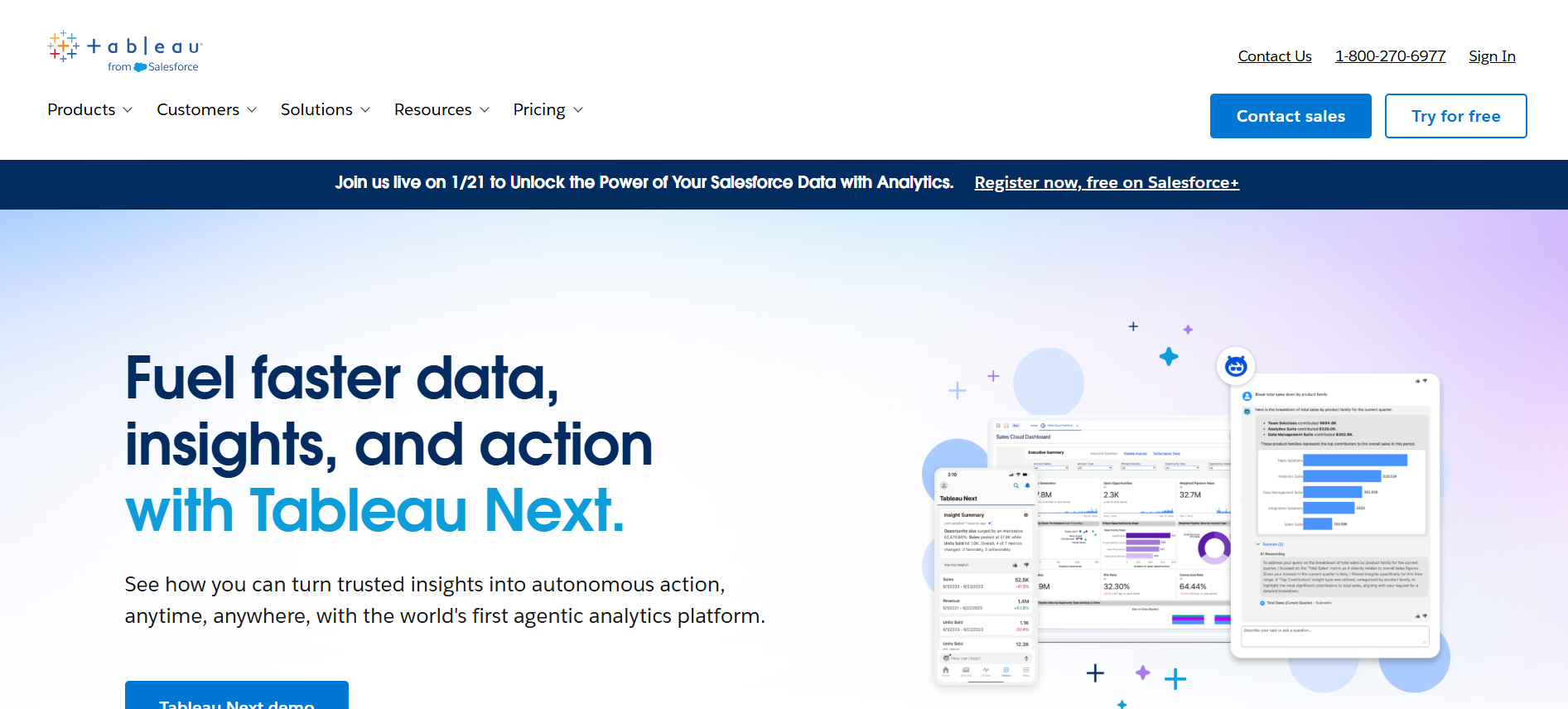The height and width of the screenshot is (709, 1568).
Task: Click the Tableau Next mobile app preview
Action: tap(986, 576)
